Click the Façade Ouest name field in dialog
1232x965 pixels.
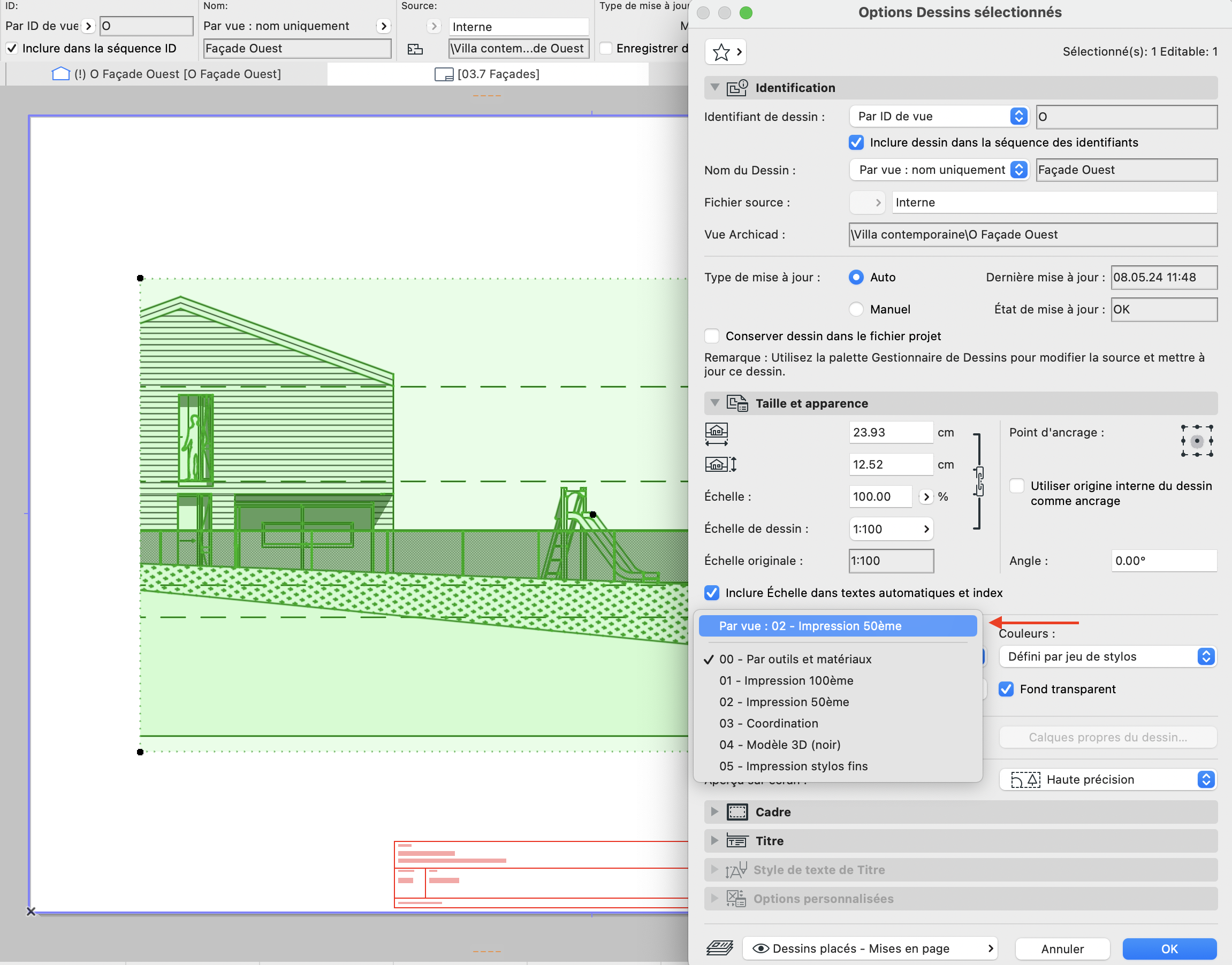(1127, 170)
